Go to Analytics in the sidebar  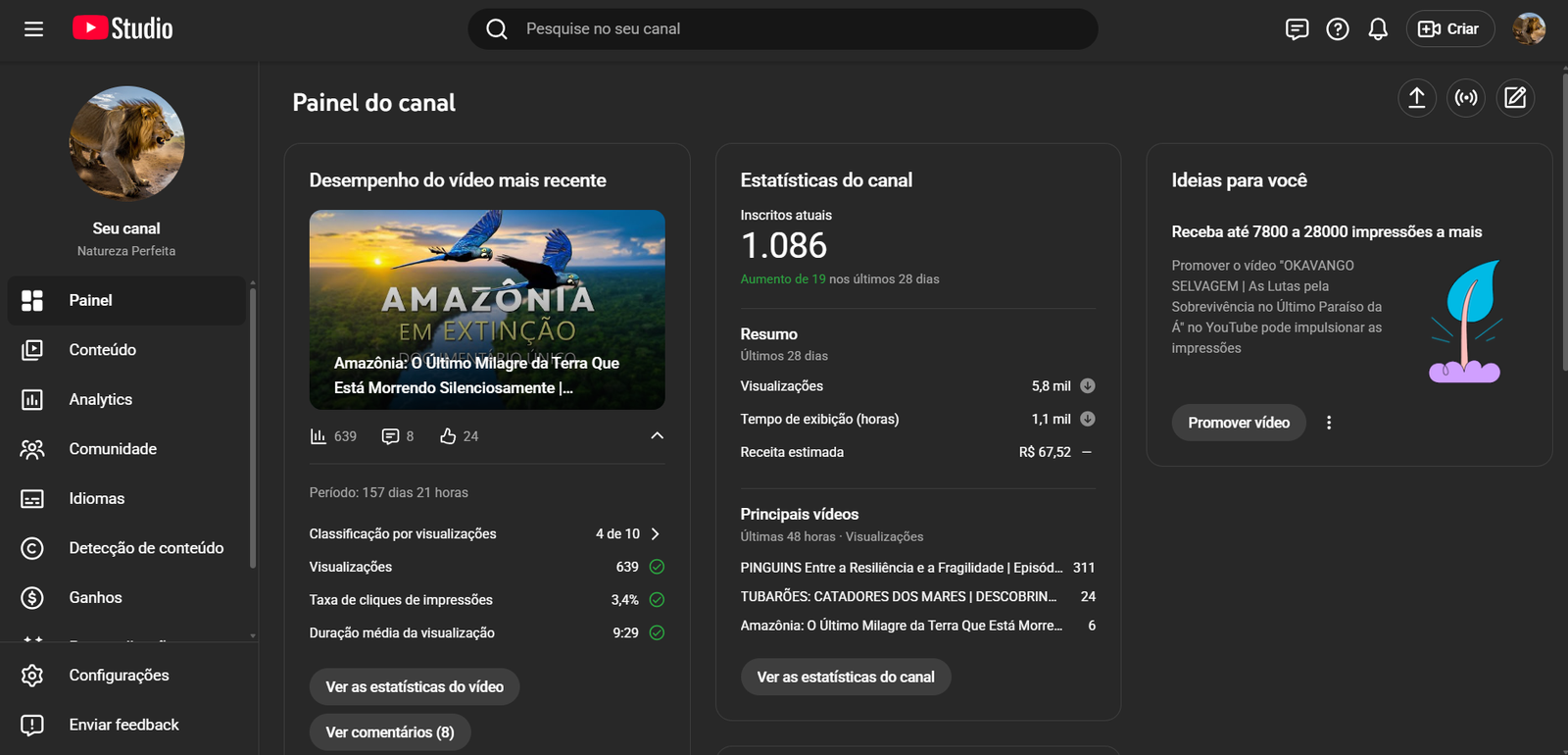pos(100,399)
